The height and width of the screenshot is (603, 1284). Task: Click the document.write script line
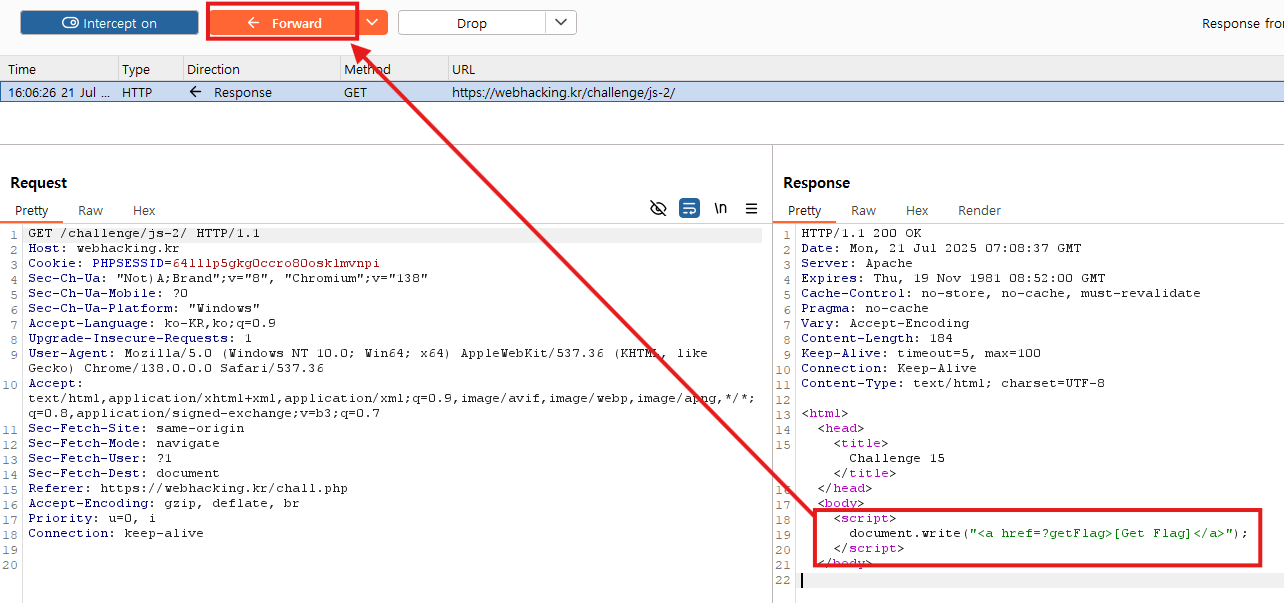pyautogui.click(x=1049, y=533)
